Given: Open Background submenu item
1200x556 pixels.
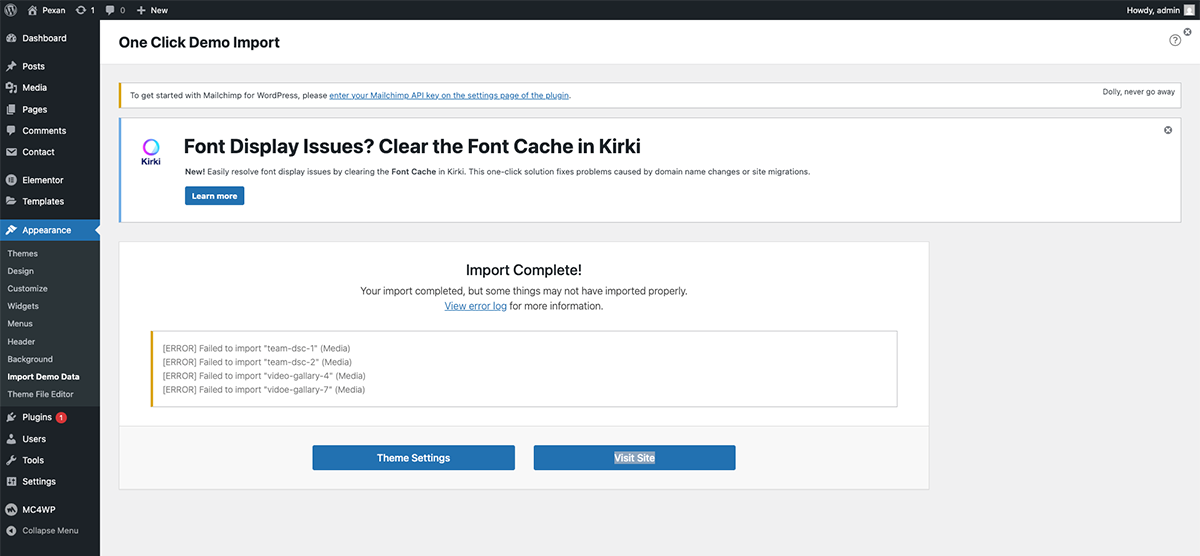Looking at the screenshot, I should point(30,359).
